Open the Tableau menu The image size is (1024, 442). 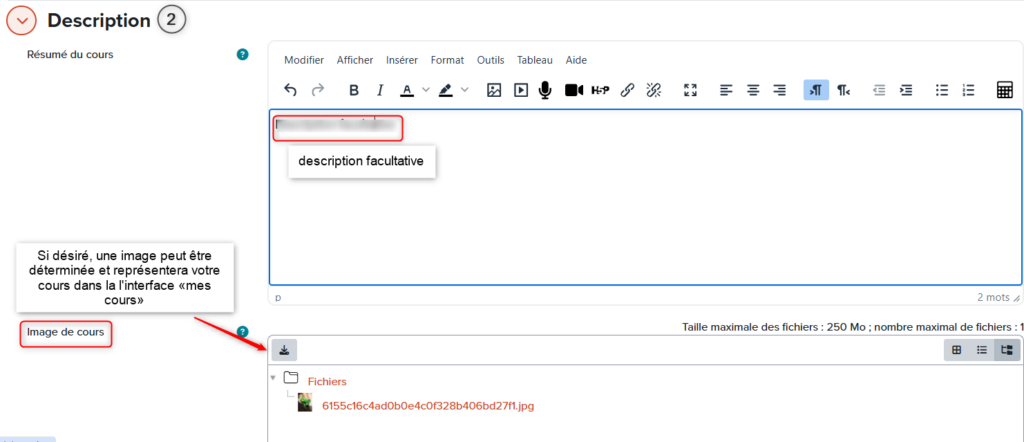click(535, 60)
